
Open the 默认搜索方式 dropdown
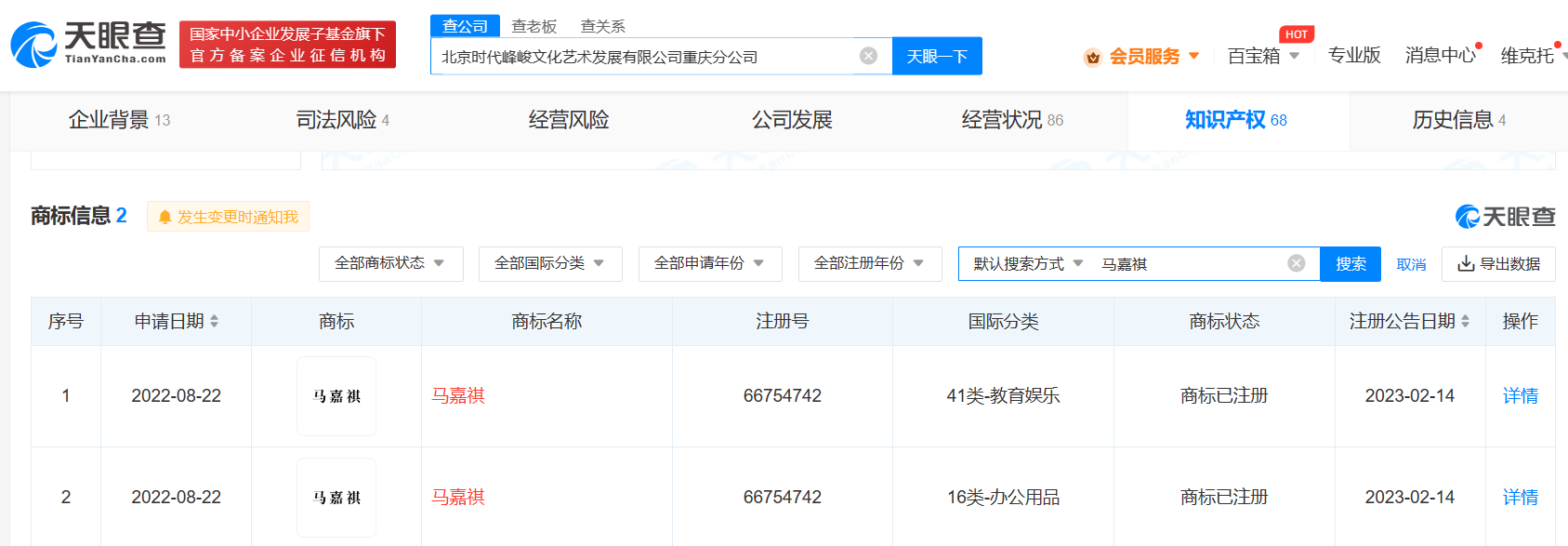[1028, 263]
